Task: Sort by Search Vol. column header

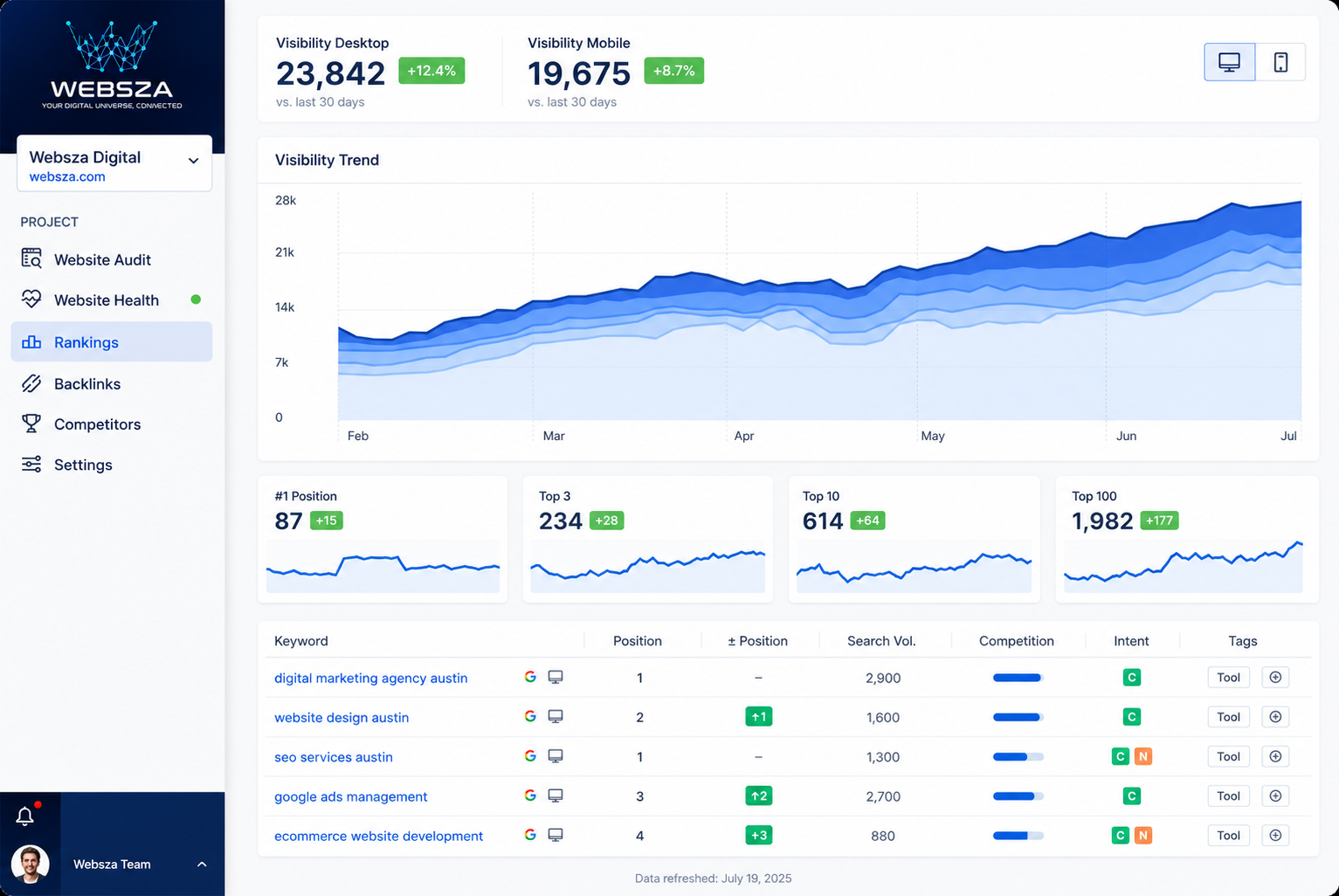Action: point(881,641)
